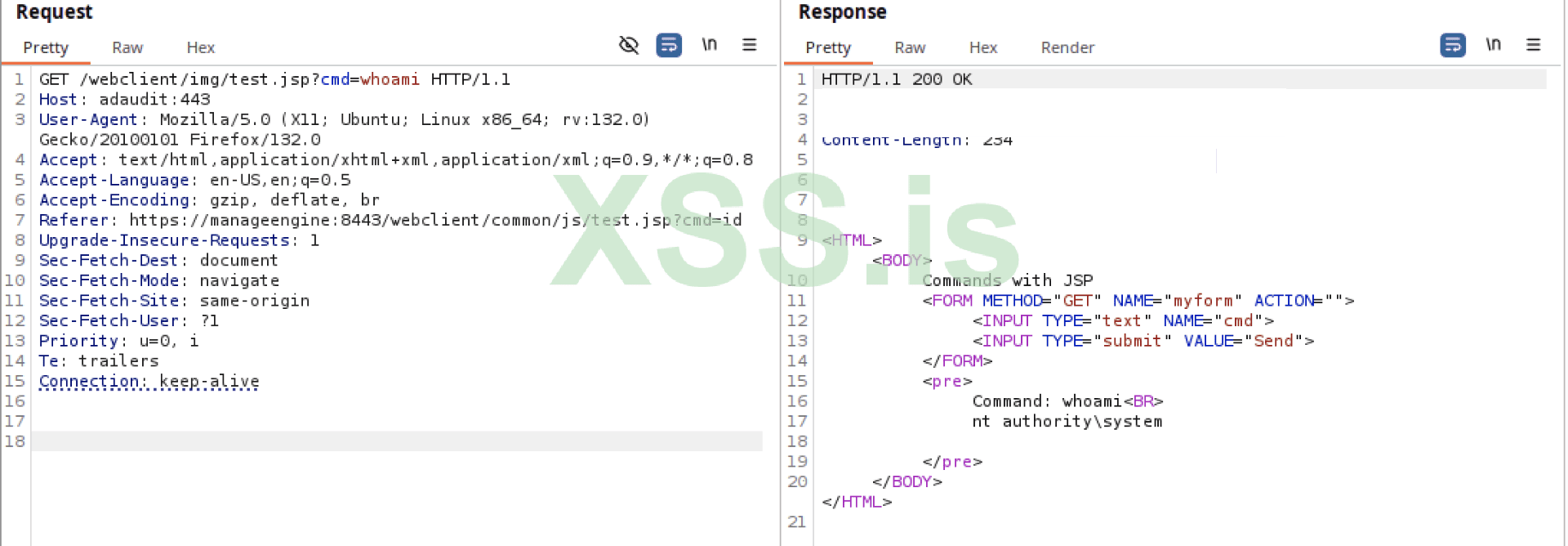1568x546 pixels.
Task: Click 'Commands with JSP' text in Response
Action: (x=1007, y=280)
